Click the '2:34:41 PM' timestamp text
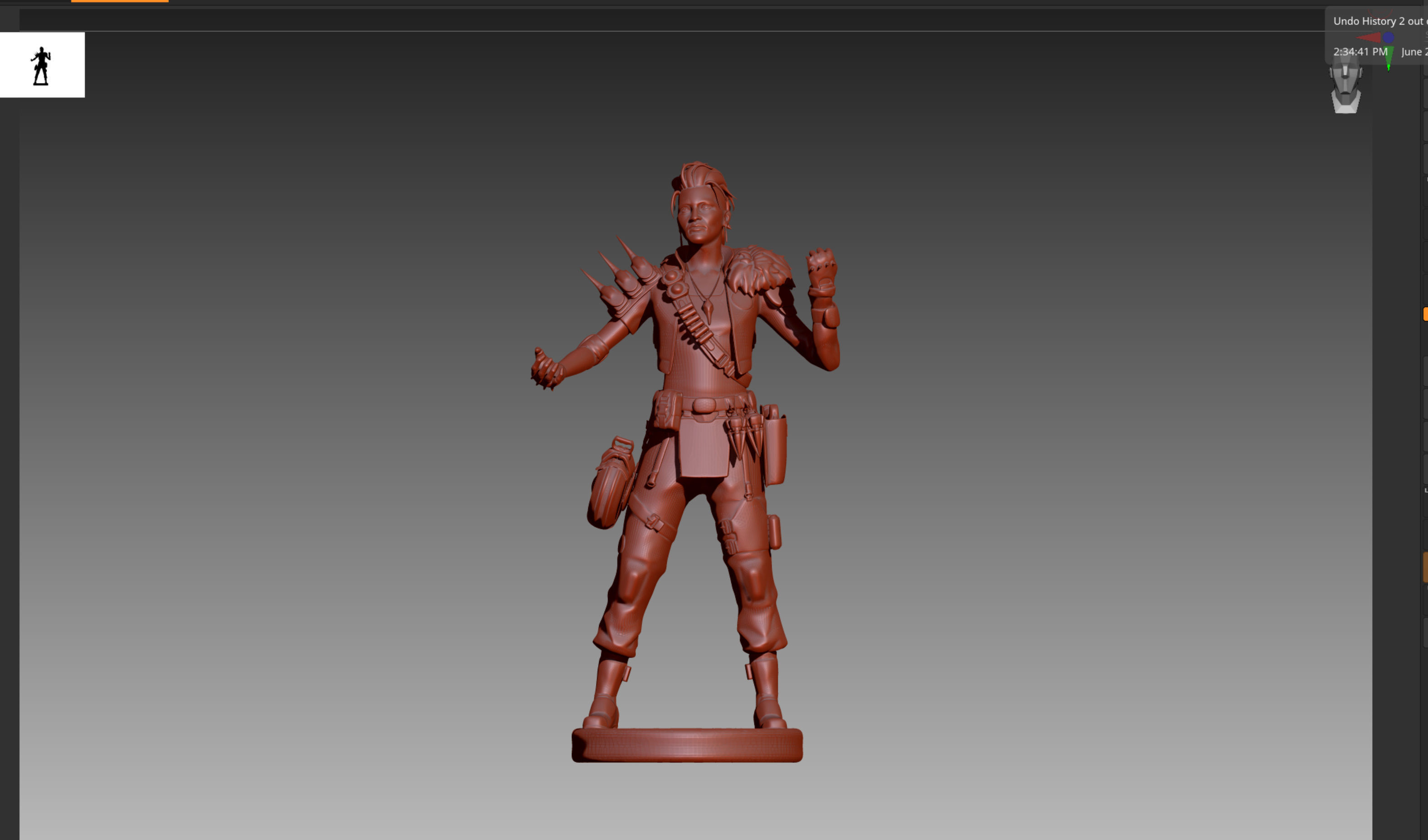Screen dimensions: 1428x840 point(1360,52)
